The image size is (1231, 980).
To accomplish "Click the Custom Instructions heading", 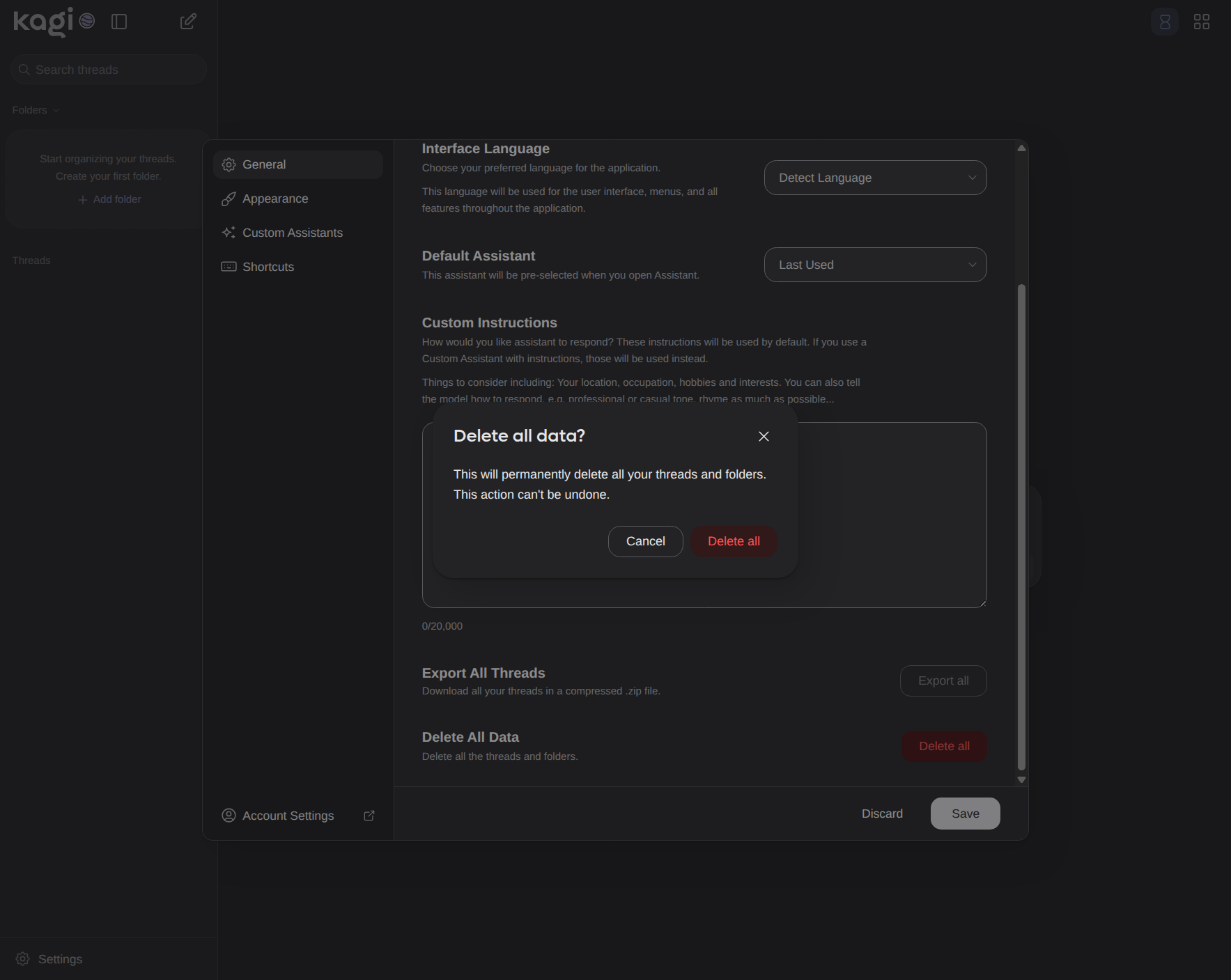I will (490, 322).
